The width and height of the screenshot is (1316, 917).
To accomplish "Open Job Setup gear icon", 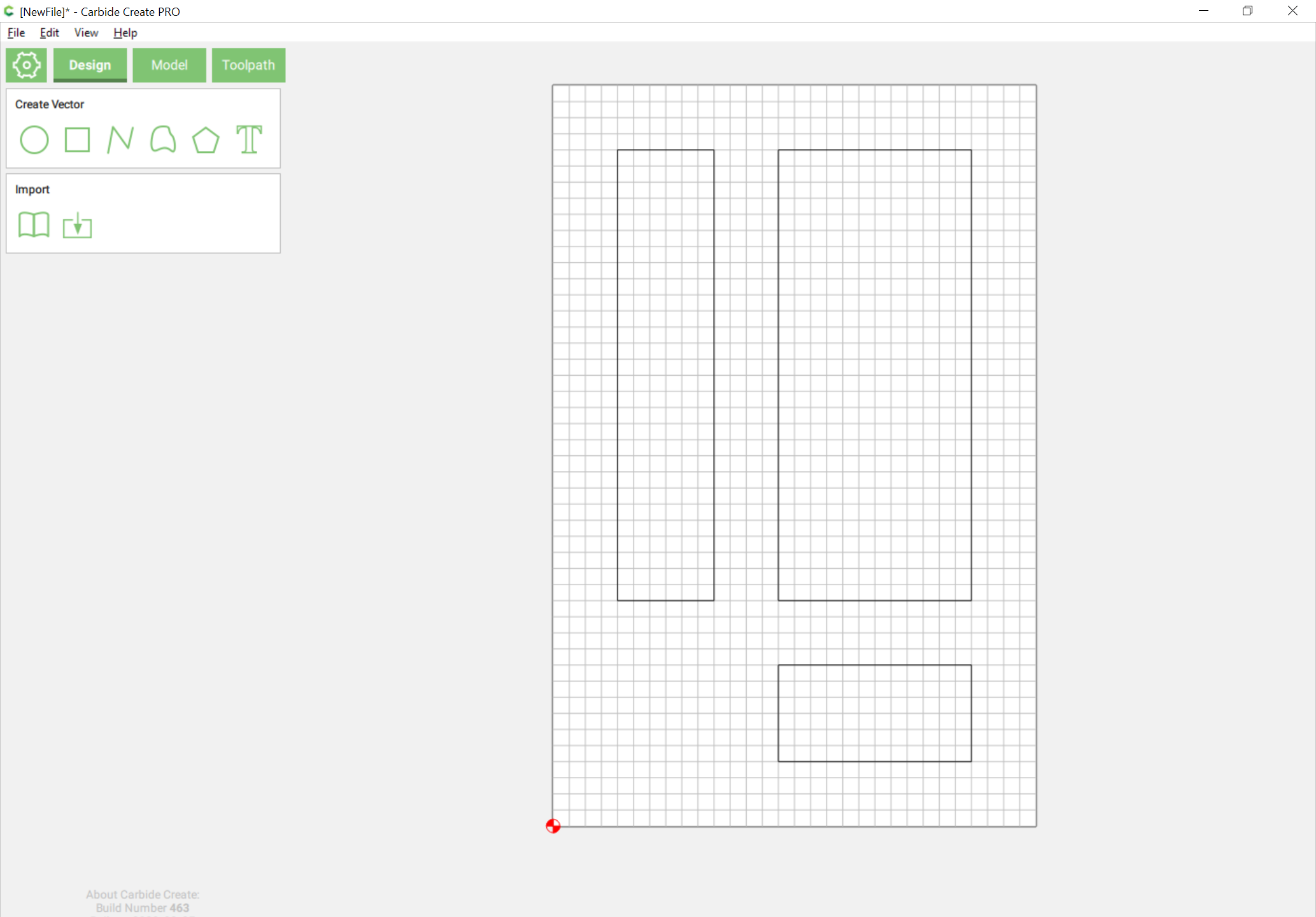I will point(26,65).
